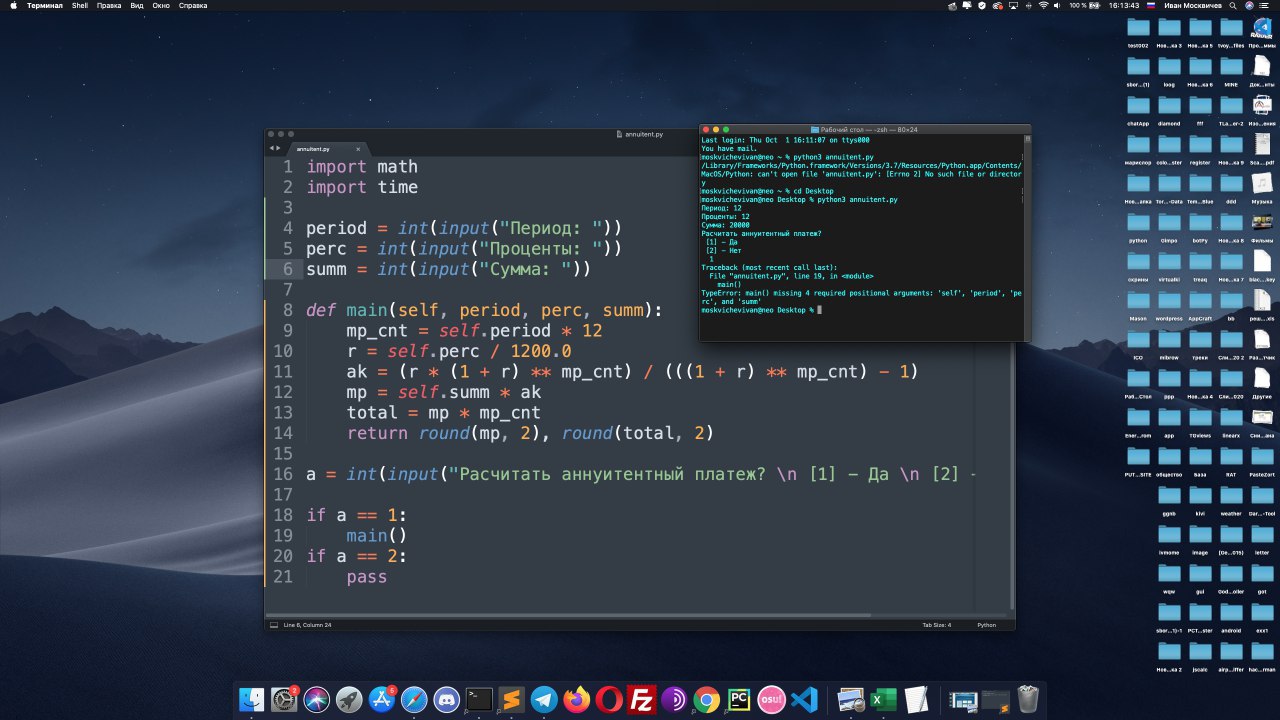1280x720 pixels.
Task: Launch Google Chrome from the dock
Action: point(706,699)
